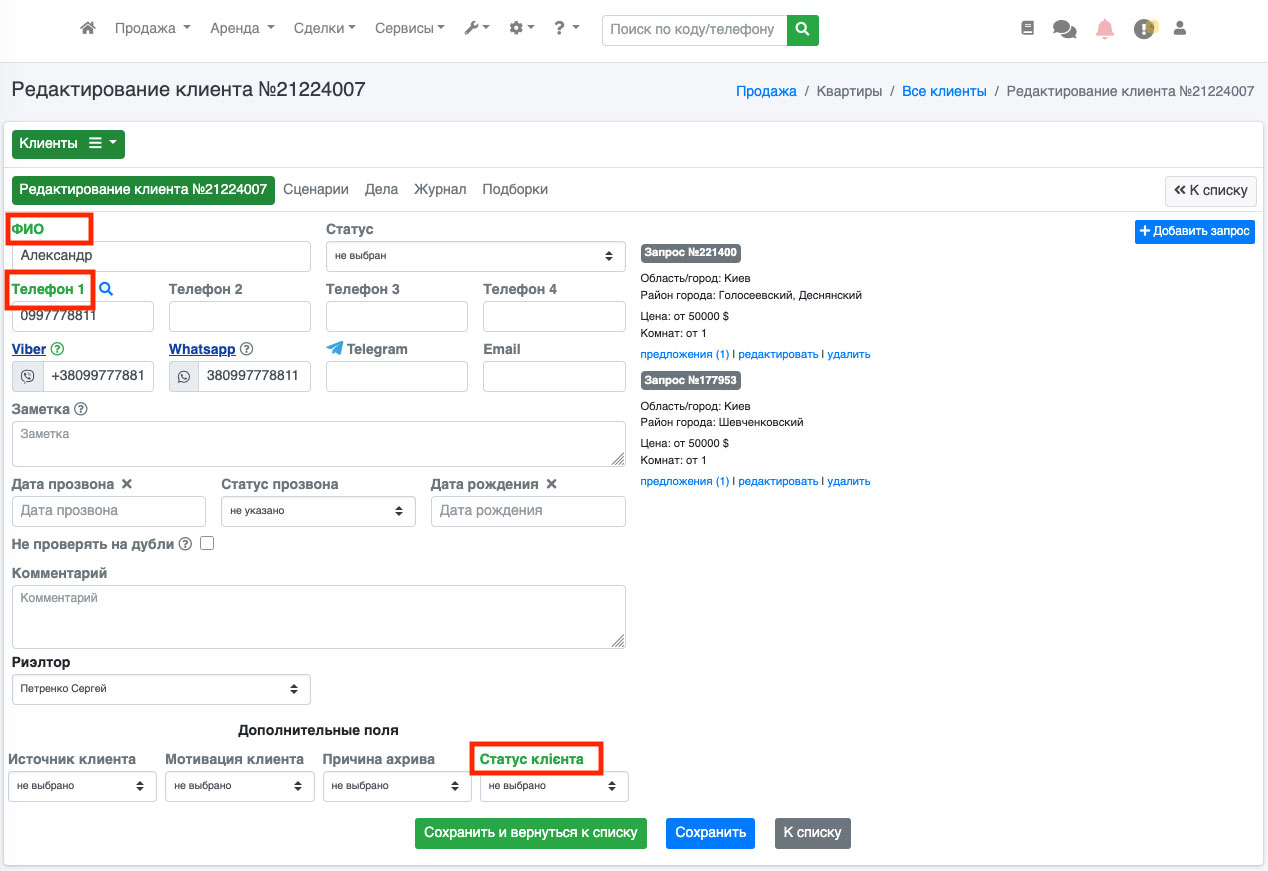This screenshot has height=871, width=1268.
Task: Click the home icon in navbar
Action: [88, 29]
